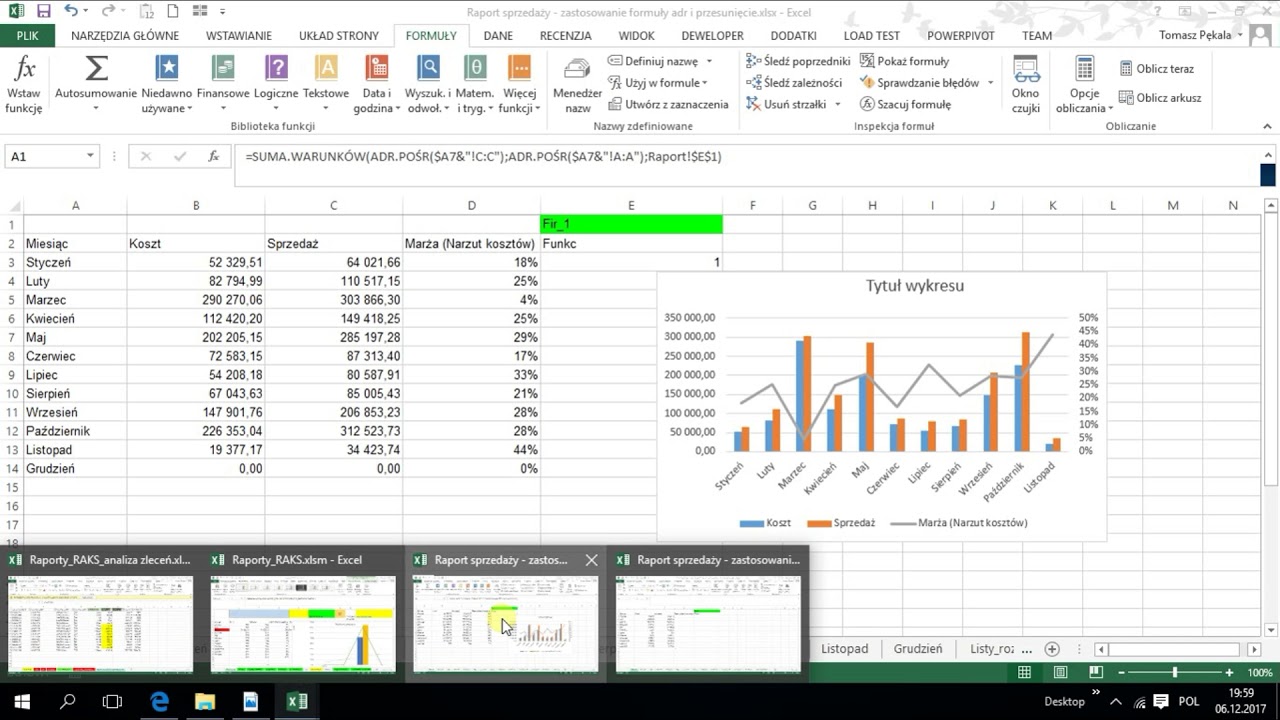Switch to Normal view in status bar

pos(1024,673)
